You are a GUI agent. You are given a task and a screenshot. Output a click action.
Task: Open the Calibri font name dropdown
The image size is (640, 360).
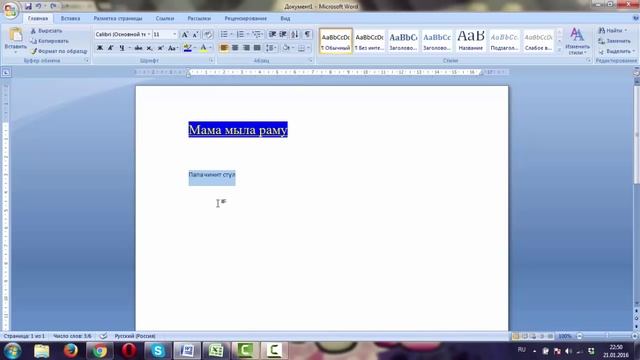pos(149,34)
